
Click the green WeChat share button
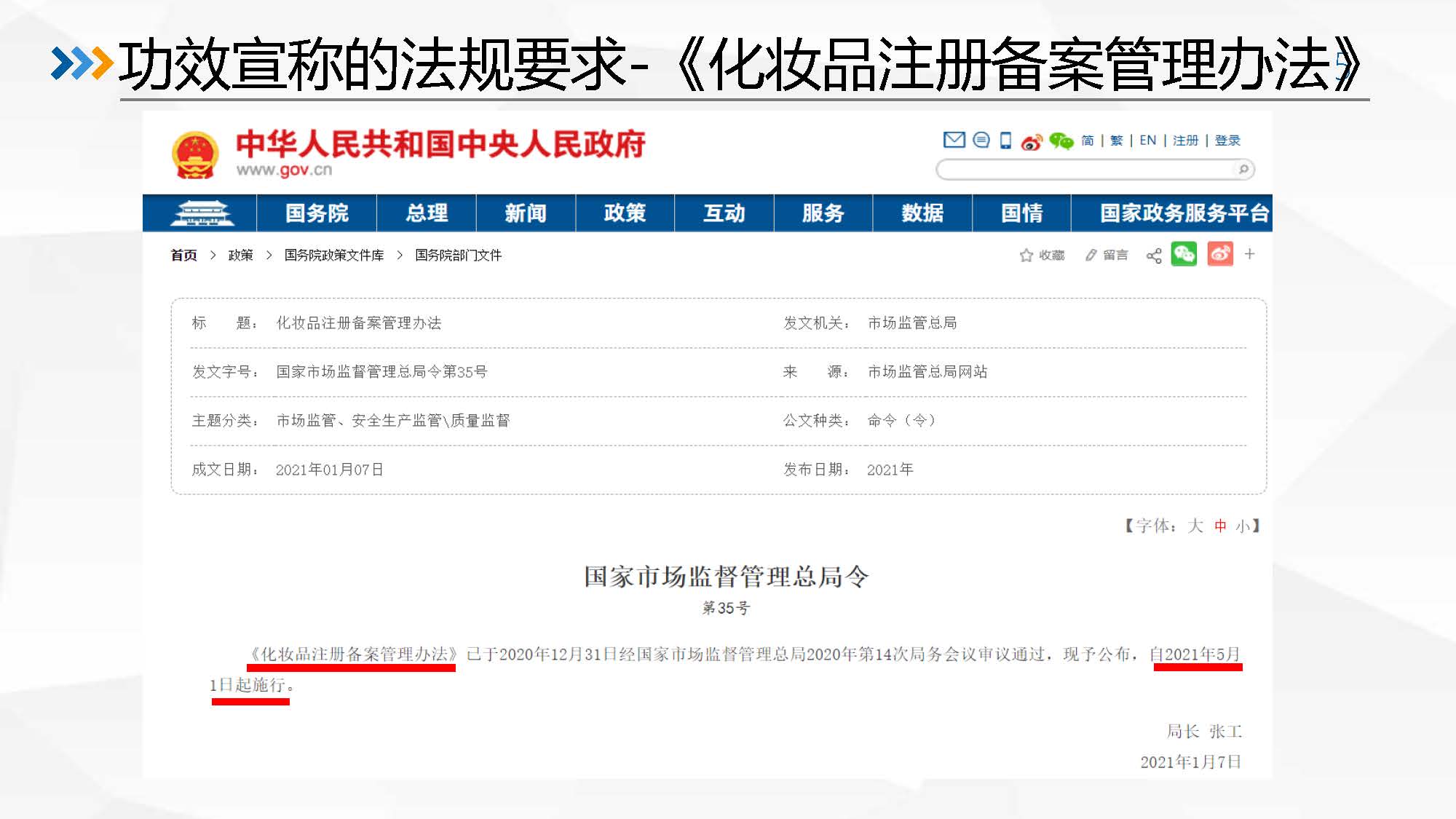tap(1184, 254)
